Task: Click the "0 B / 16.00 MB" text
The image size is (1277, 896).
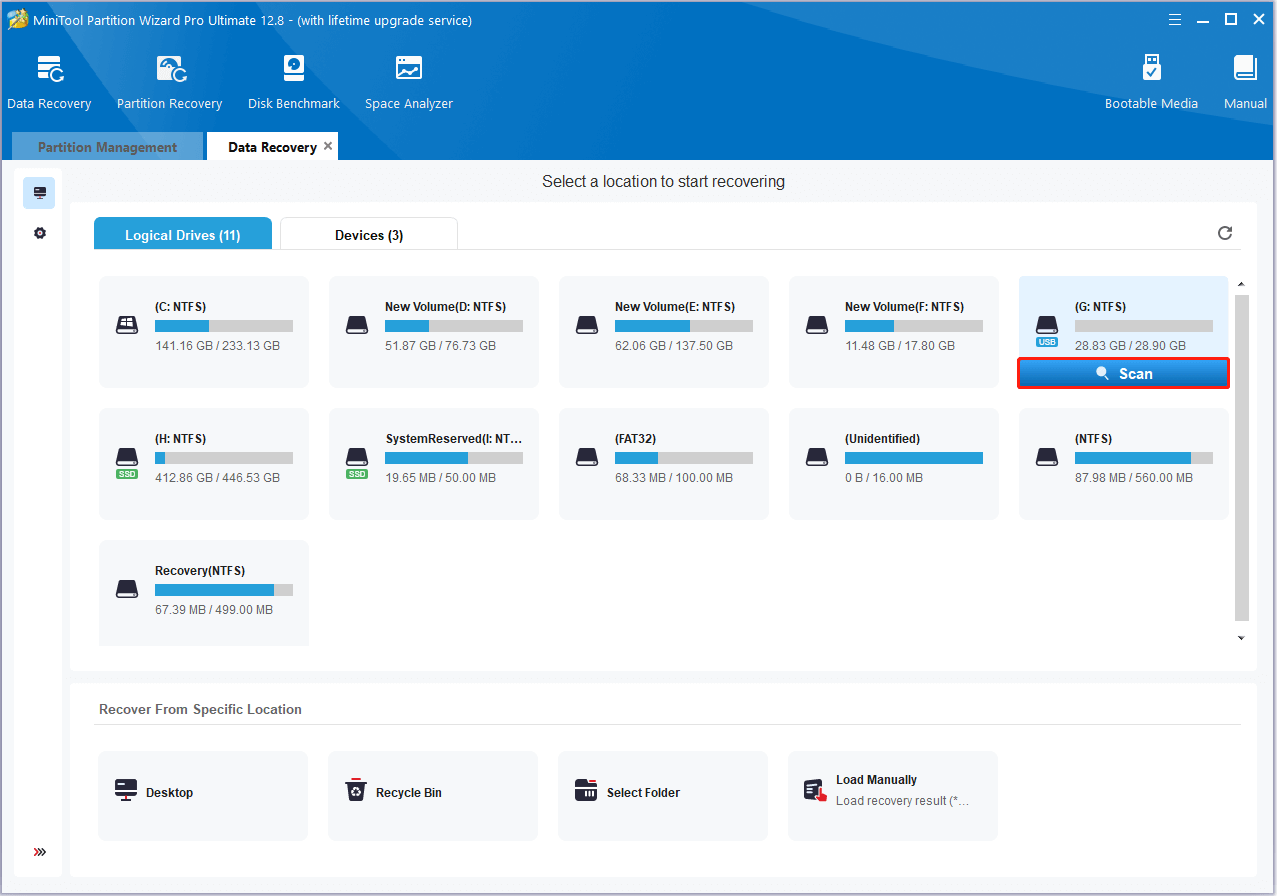Action: tap(884, 478)
